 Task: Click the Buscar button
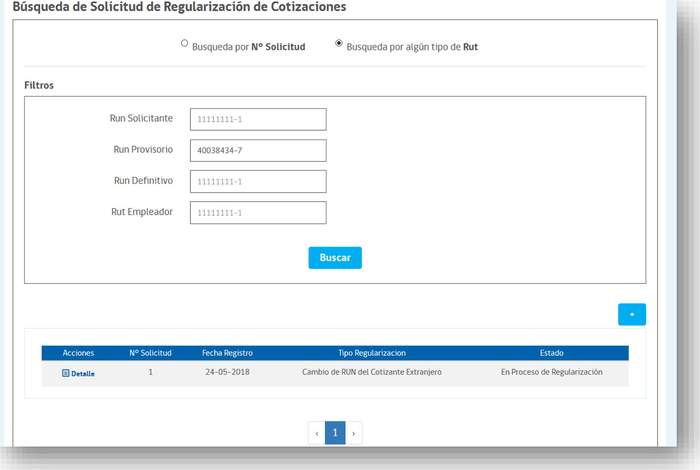[335, 258]
